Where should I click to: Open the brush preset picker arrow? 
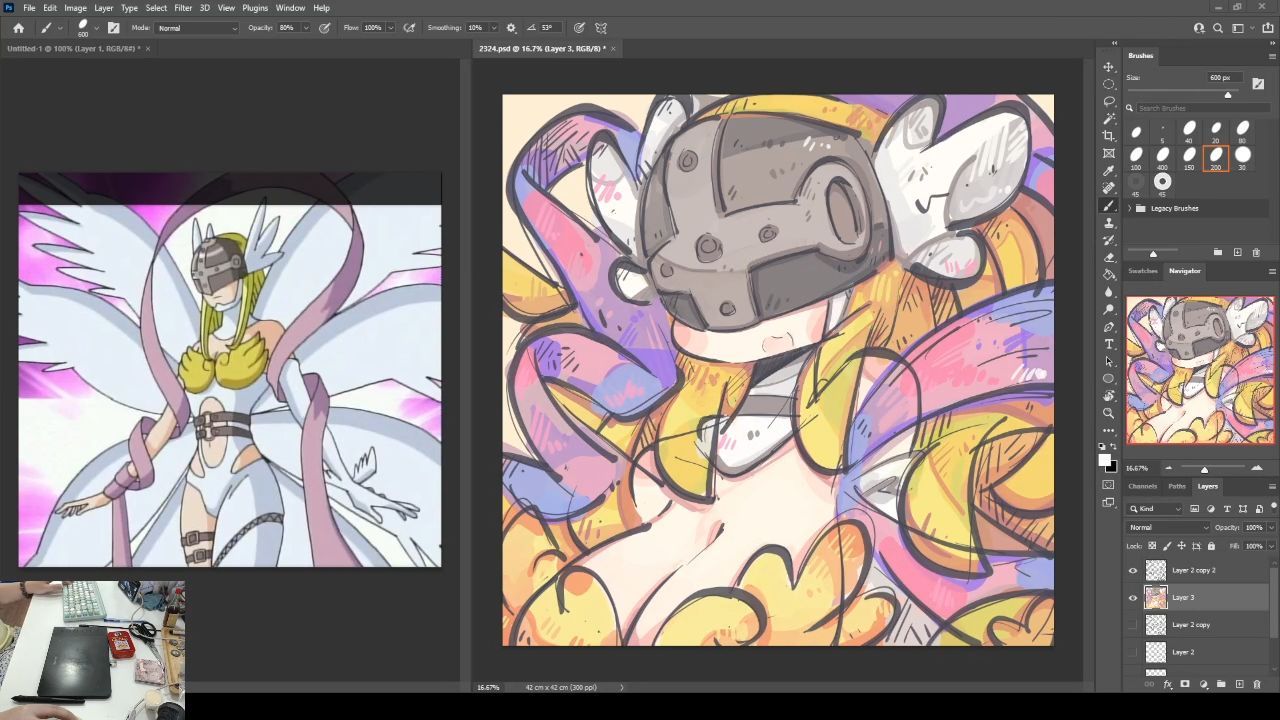coord(96,28)
